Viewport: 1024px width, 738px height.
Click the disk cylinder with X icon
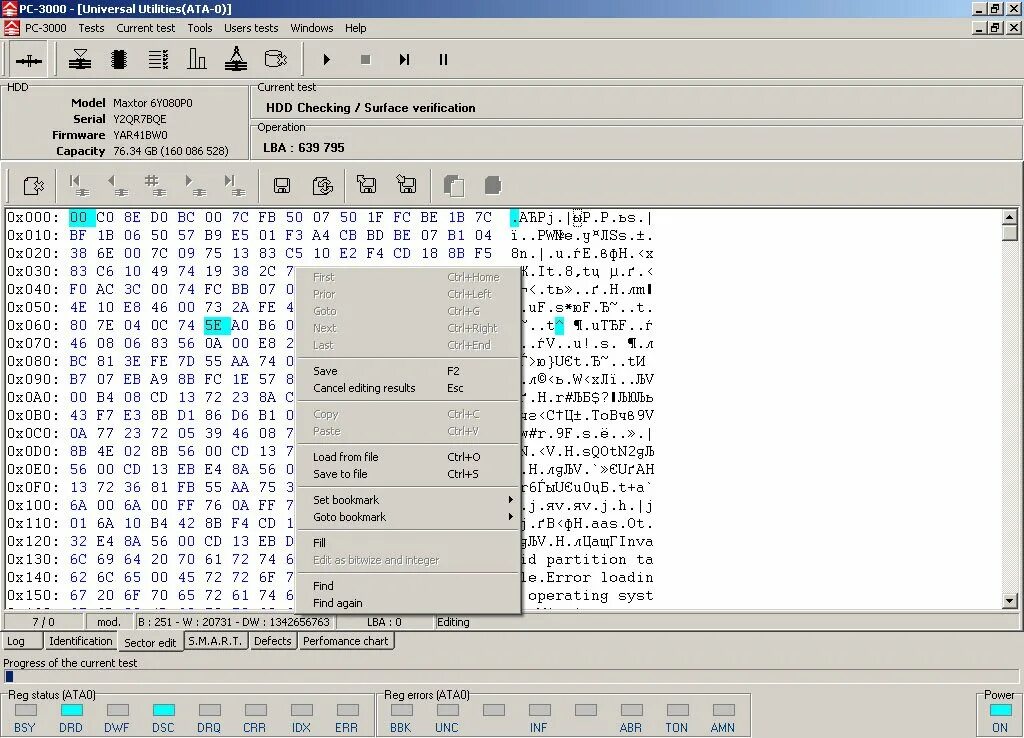[x=276, y=59]
